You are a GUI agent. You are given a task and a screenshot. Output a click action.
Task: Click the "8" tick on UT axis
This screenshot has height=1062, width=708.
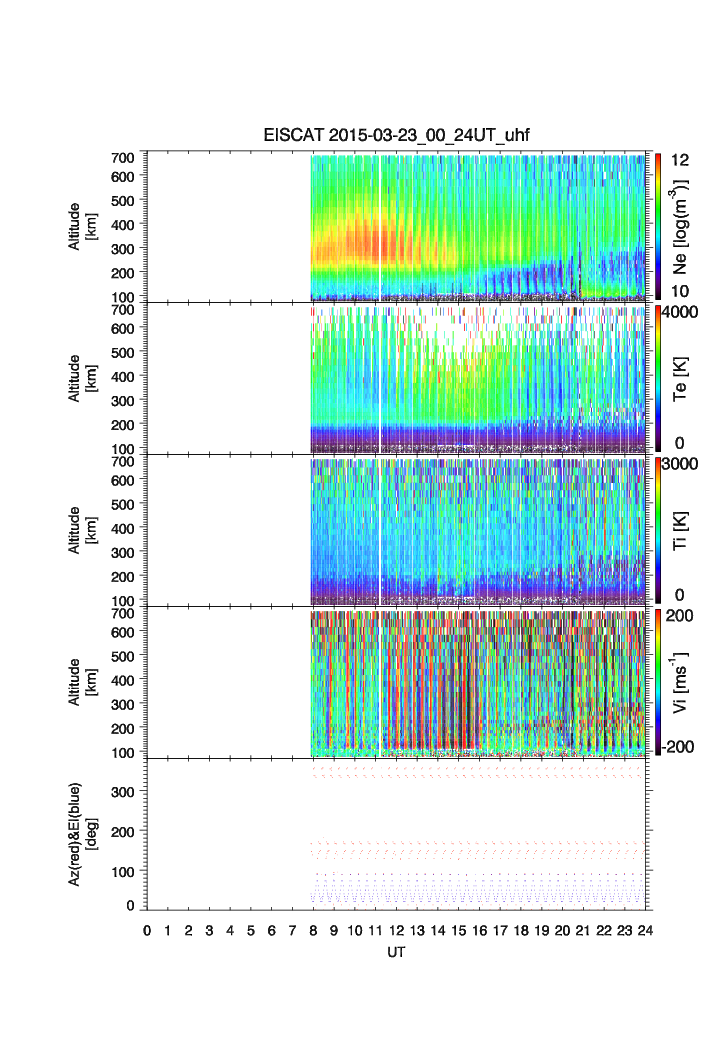(313, 931)
